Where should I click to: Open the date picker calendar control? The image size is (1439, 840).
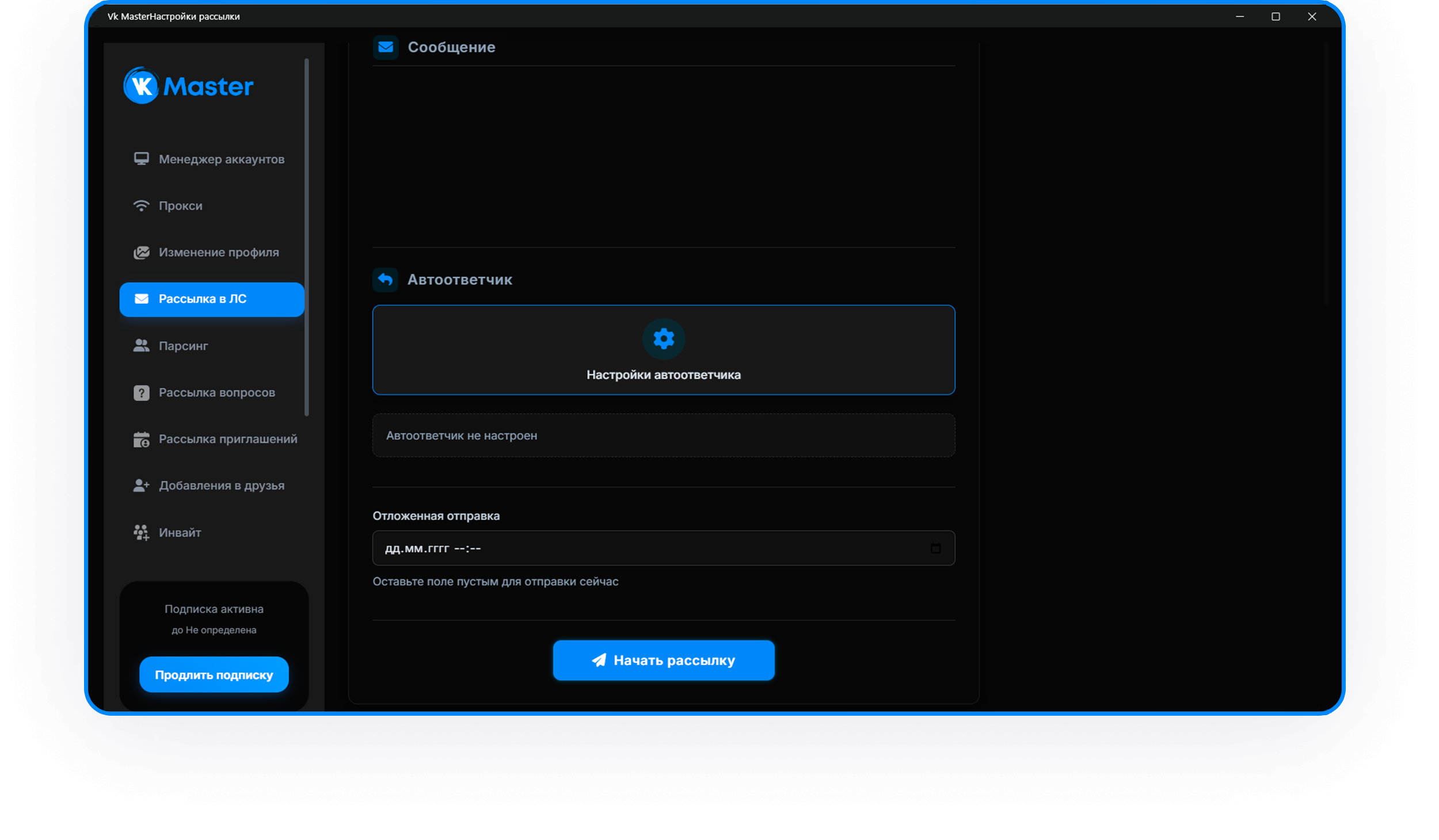point(936,548)
